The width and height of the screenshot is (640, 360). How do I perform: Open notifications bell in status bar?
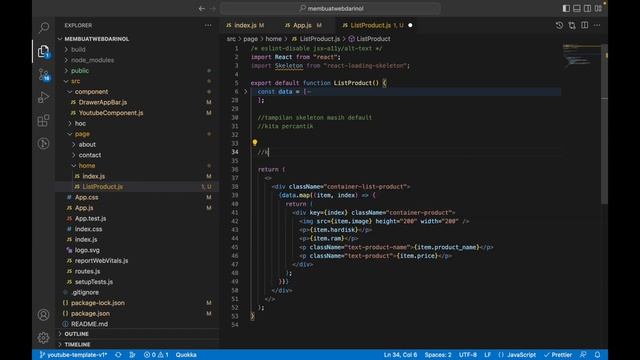(598, 355)
